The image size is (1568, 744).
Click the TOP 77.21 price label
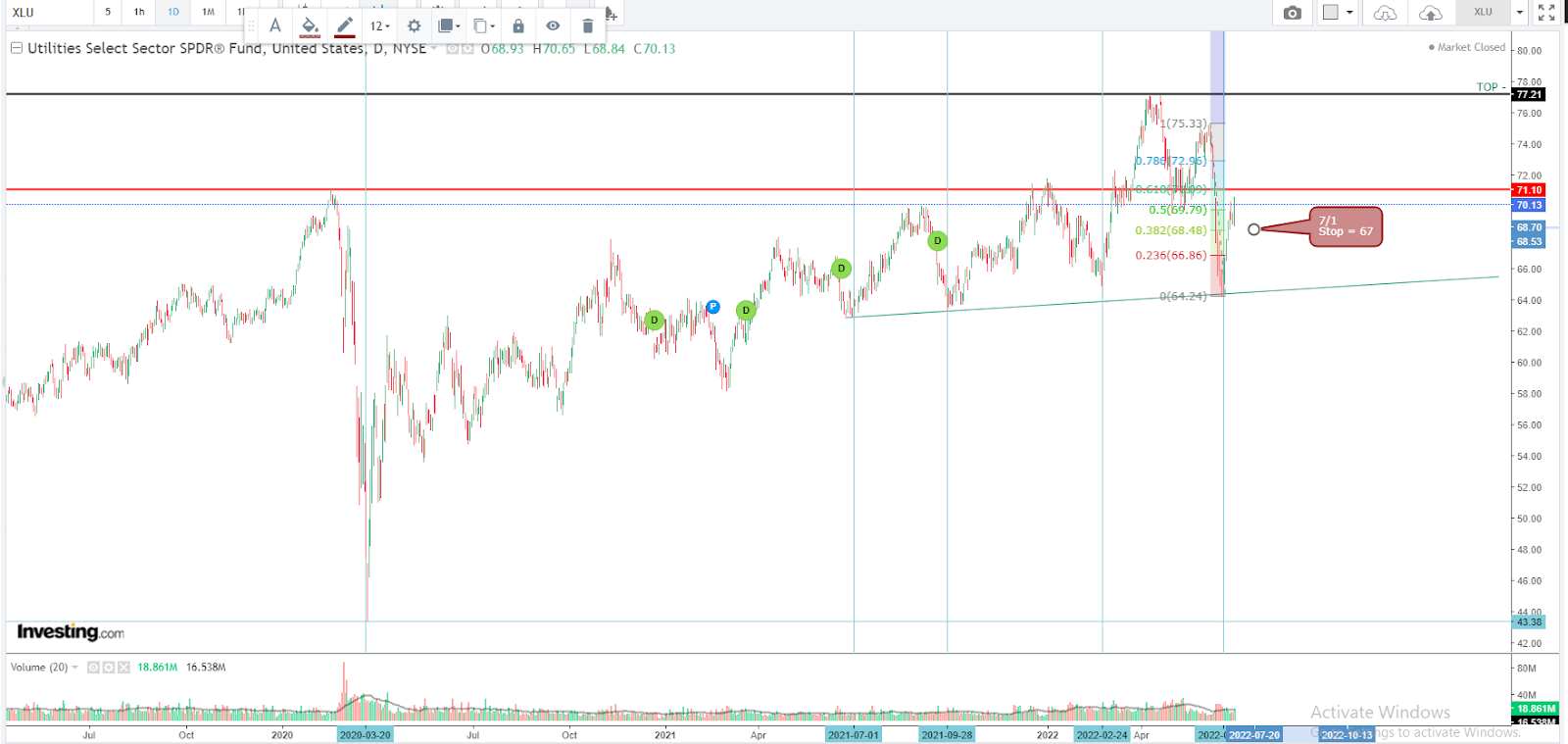pyautogui.click(x=1529, y=95)
